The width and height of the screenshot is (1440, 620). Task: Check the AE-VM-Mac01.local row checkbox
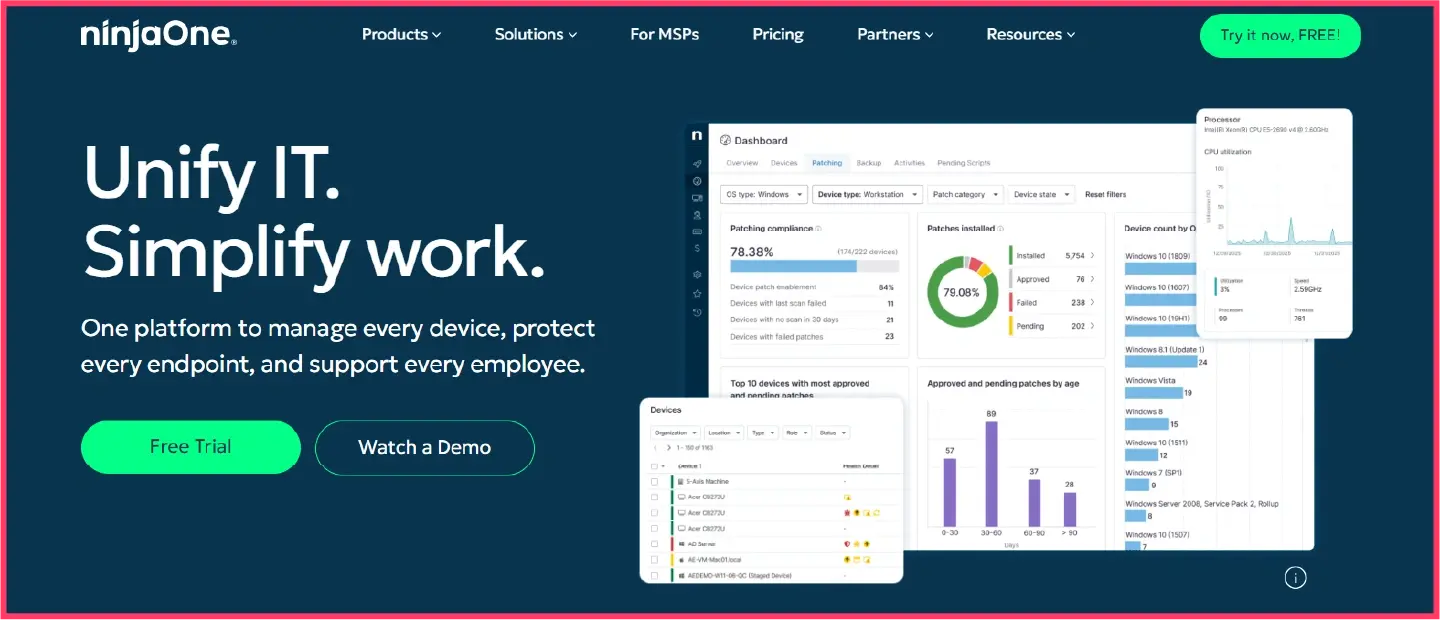654,560
